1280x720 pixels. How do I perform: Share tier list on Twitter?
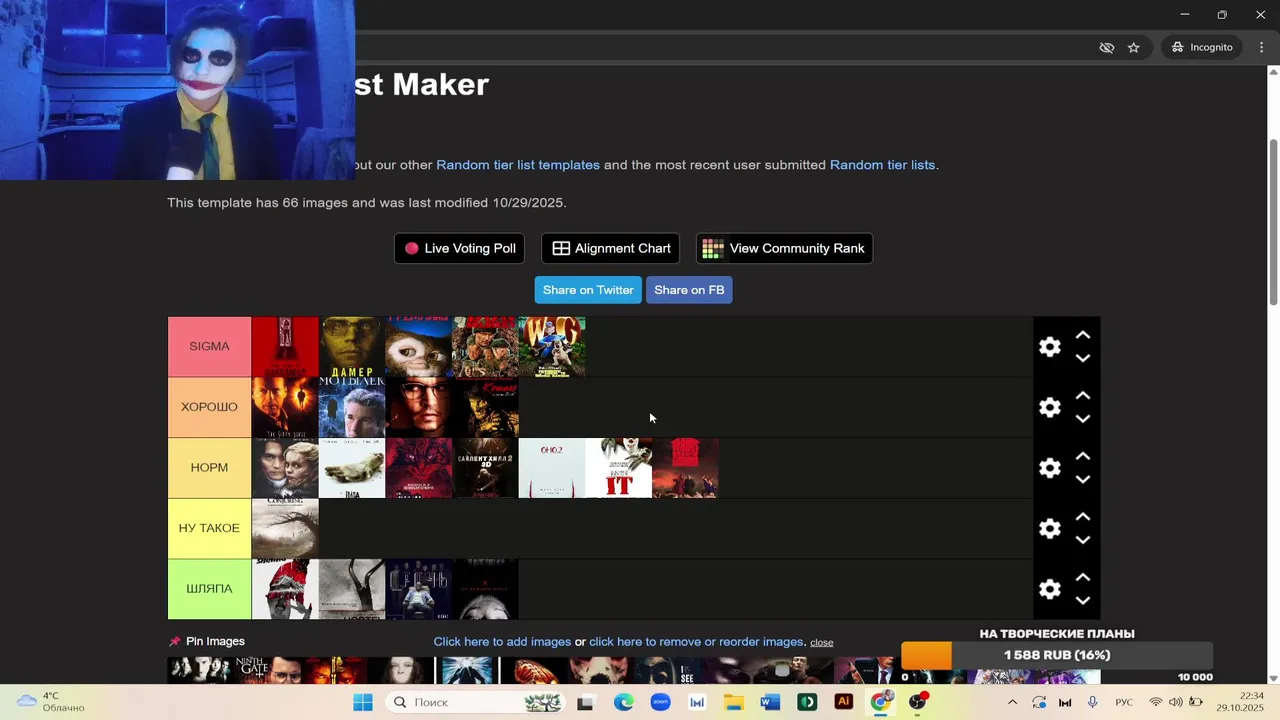click(x=588, y=290)
